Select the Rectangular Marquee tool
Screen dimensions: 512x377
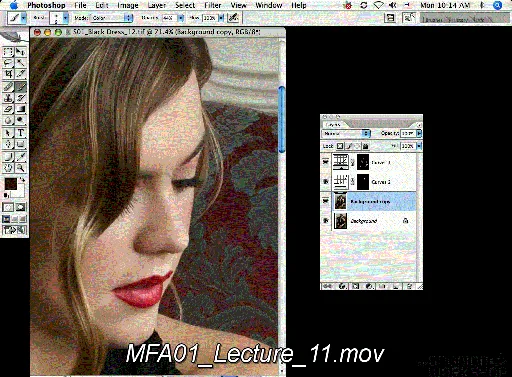tap(8, 52)
